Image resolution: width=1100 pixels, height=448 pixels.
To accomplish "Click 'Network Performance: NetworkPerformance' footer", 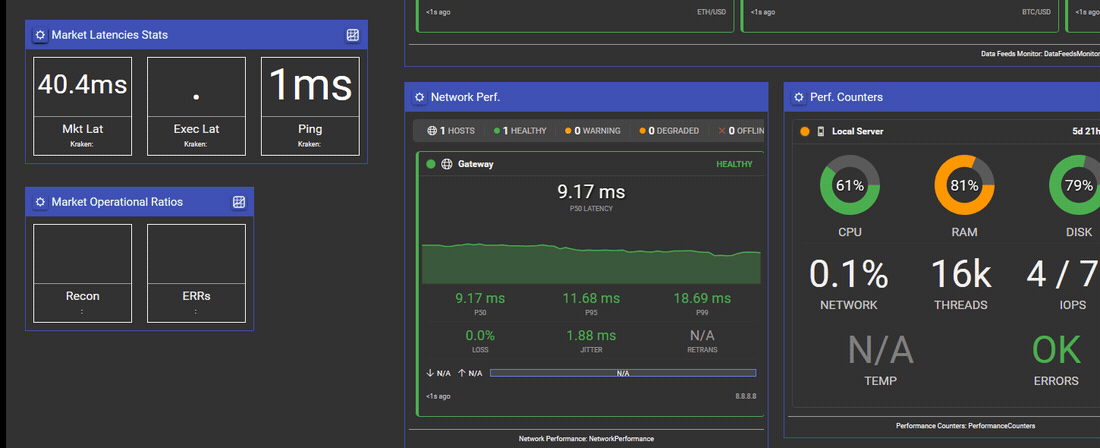I will [x=586, y=439].
